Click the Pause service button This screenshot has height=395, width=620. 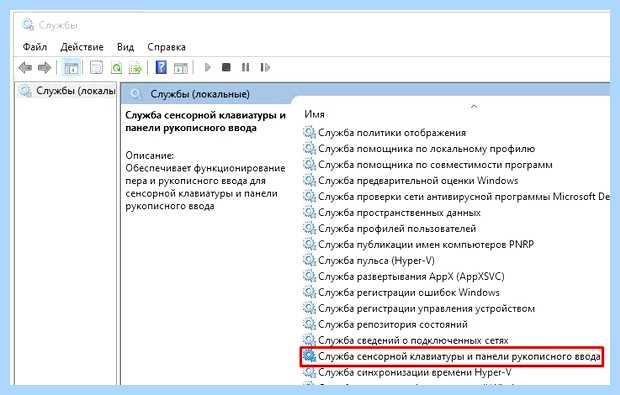[245, 68]
